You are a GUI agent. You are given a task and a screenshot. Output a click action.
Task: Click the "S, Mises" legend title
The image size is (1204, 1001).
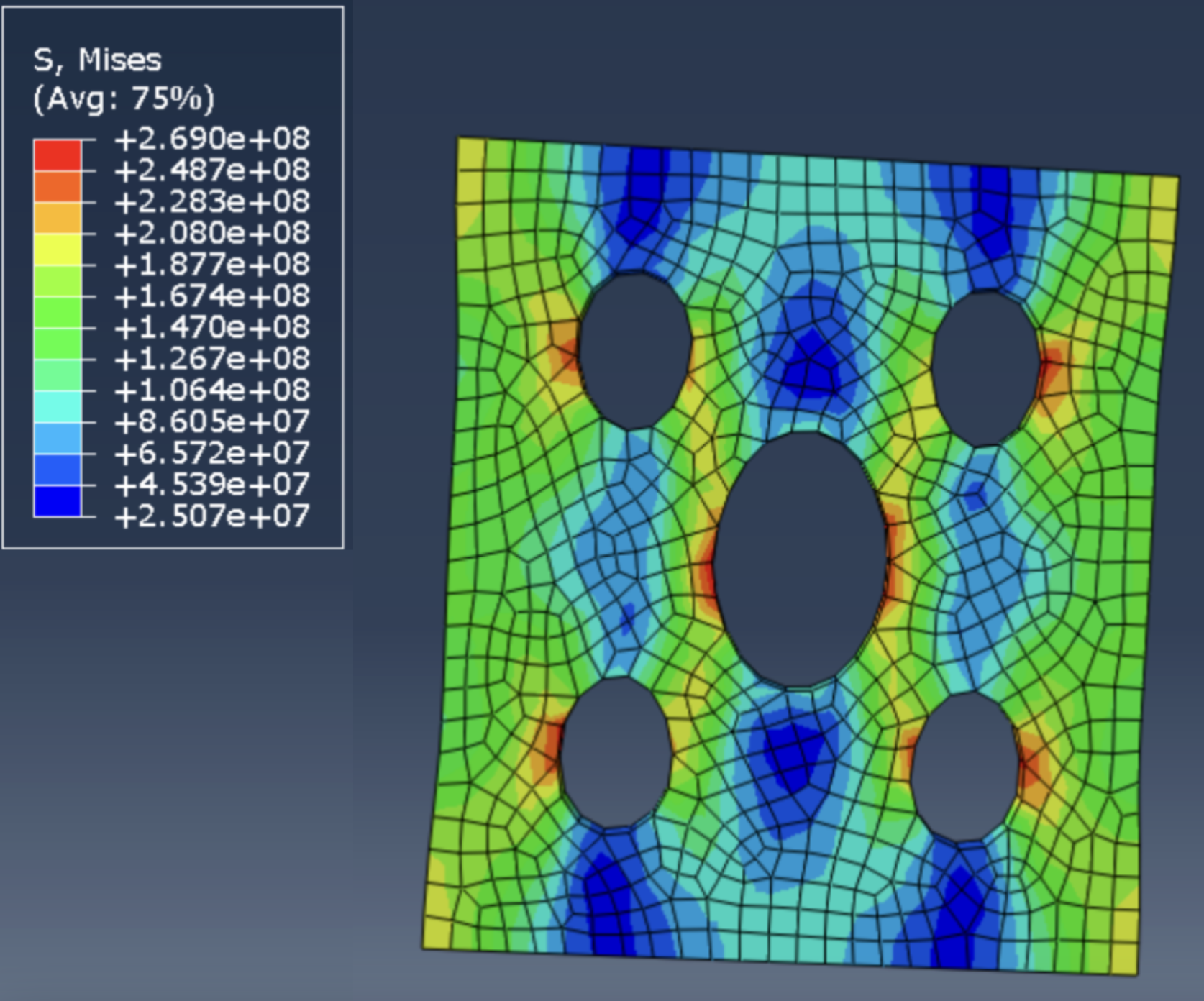(x=97, y=59)
